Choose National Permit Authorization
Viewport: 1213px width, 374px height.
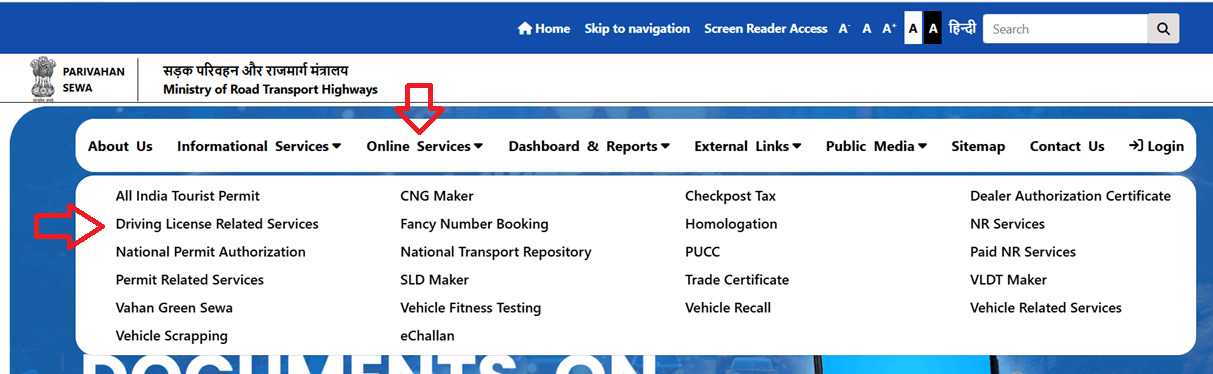pos(211,252)
